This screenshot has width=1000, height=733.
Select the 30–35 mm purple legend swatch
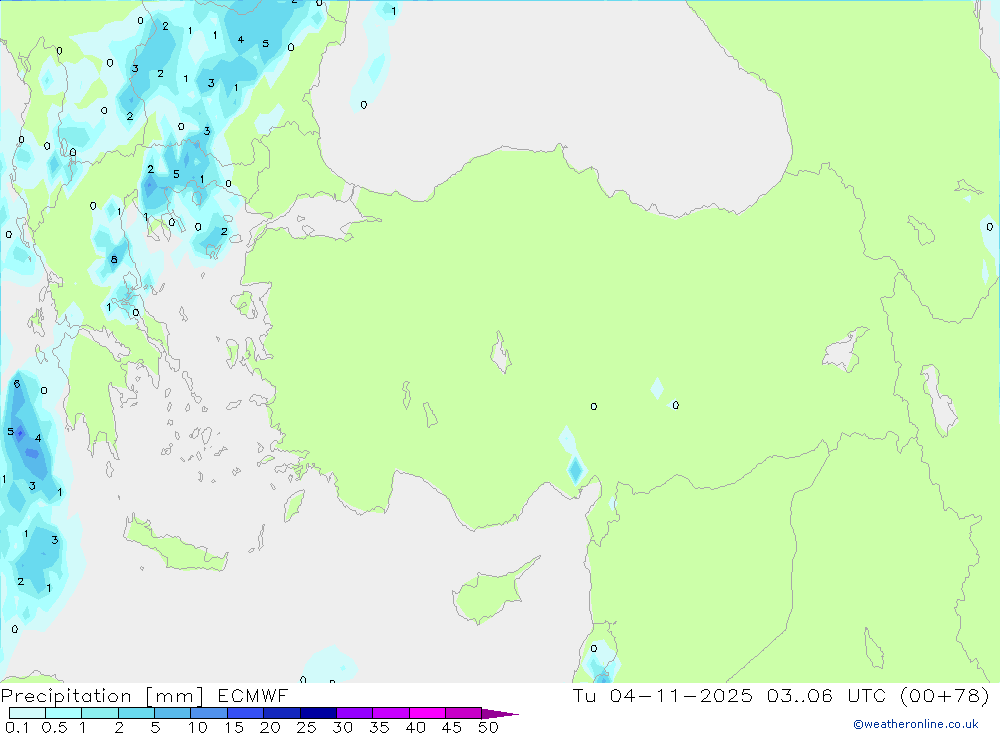(x=355, y=713)
